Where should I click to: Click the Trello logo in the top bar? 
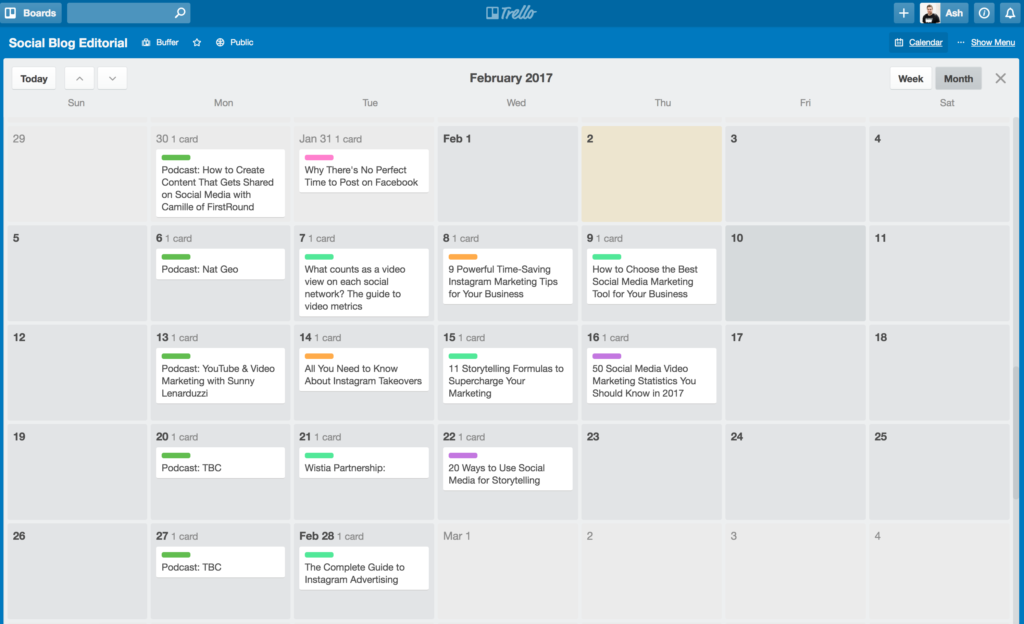pos(512,12)
